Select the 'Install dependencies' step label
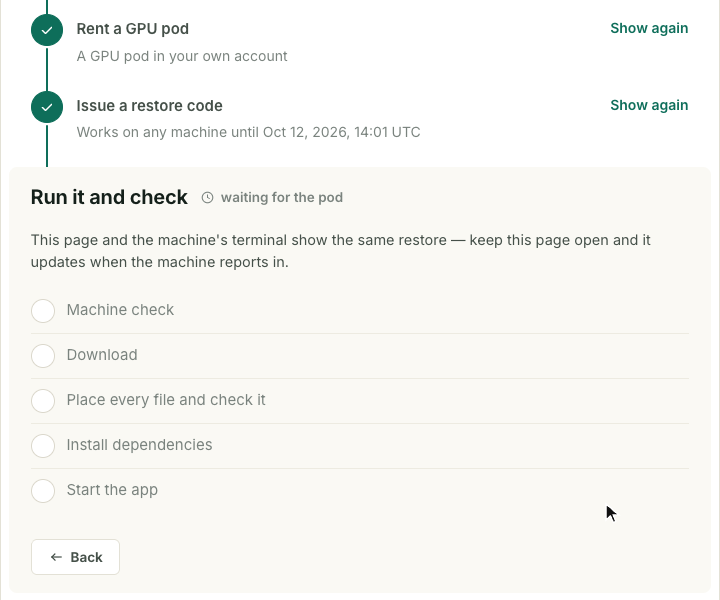This screenshot has height=600, width=720. 139,445
